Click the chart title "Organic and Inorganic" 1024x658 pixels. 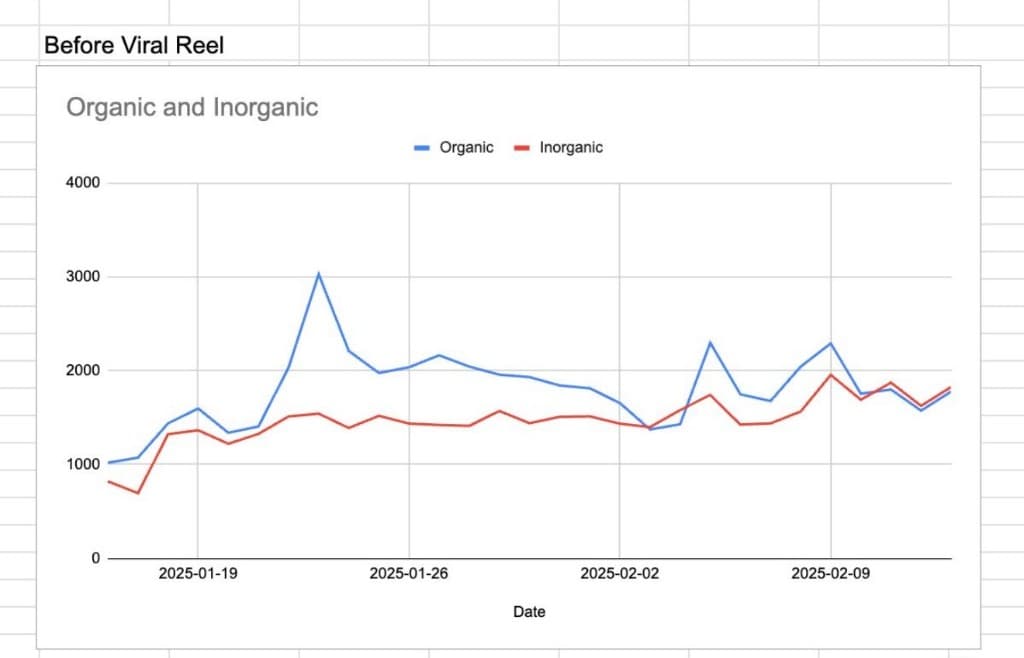click(x=192, y=107)
